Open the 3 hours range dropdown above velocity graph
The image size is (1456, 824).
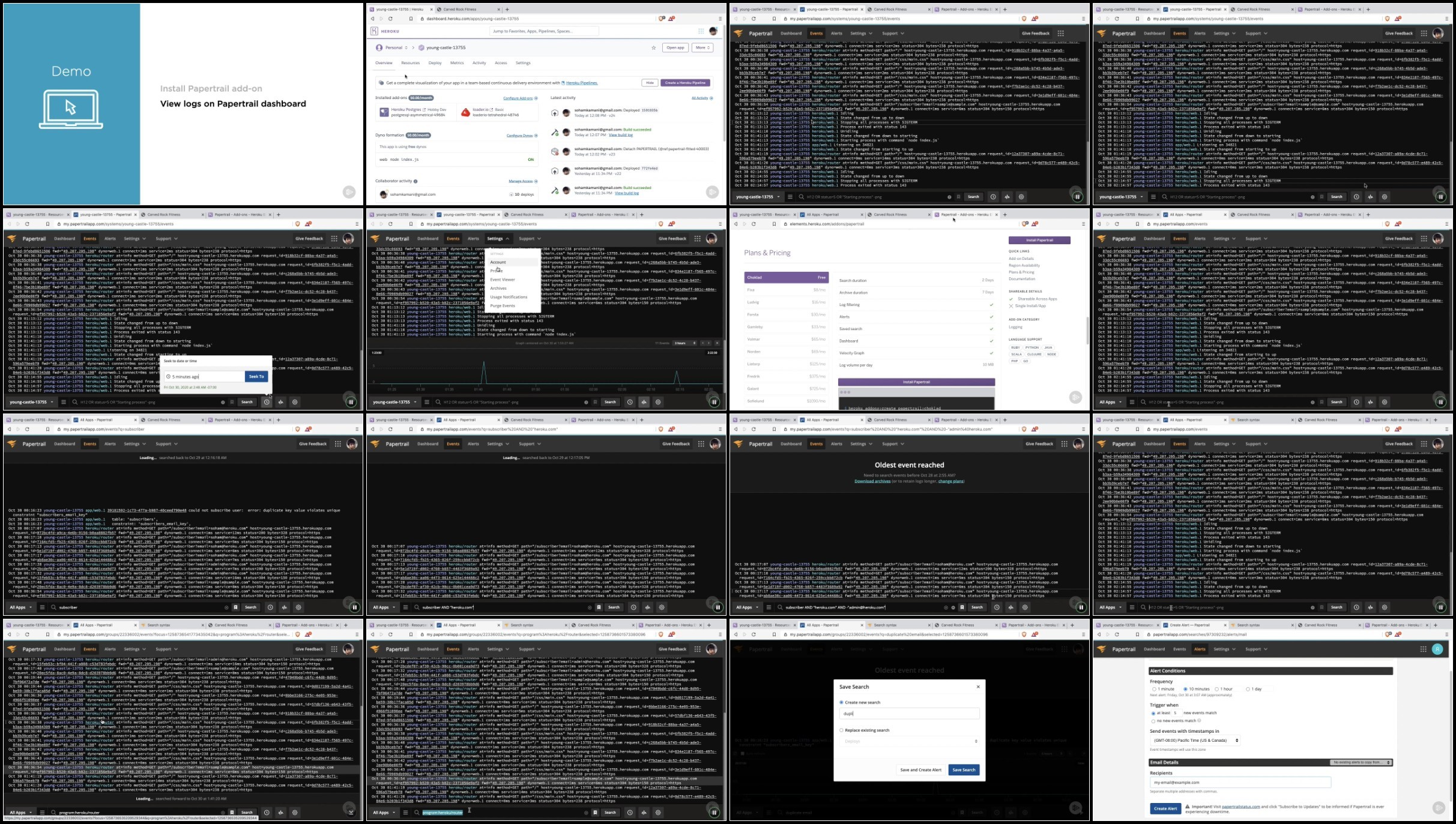(x=684, y=343)
